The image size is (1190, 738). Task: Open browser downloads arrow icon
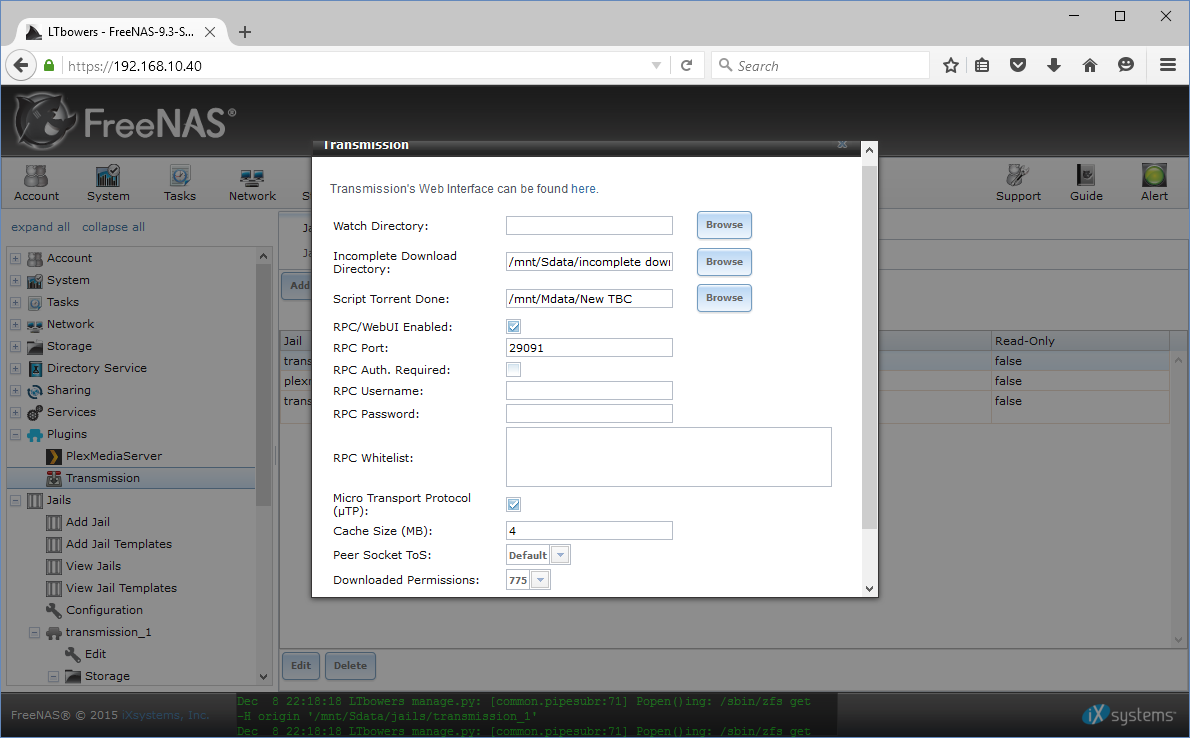[x=1053, y=65]
